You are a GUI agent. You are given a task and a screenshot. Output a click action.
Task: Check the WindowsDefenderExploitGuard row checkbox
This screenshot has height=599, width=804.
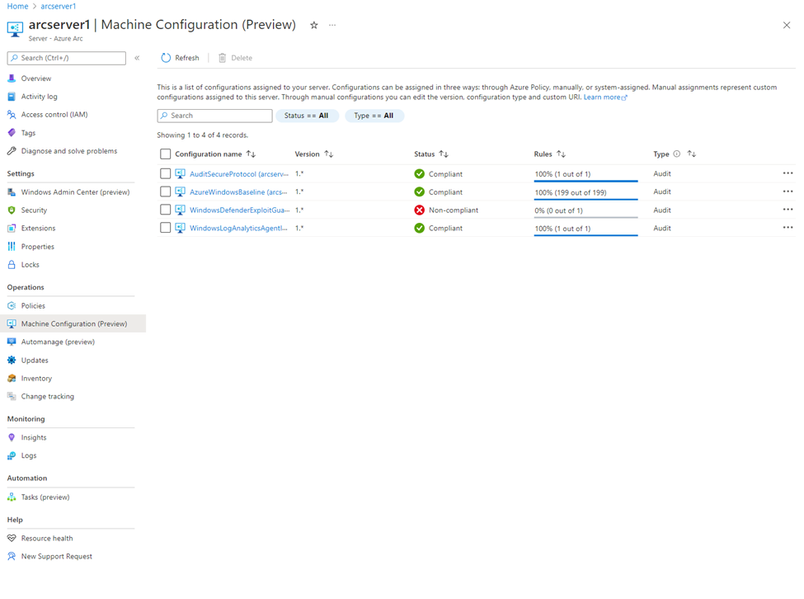click(x=165, y=210)
